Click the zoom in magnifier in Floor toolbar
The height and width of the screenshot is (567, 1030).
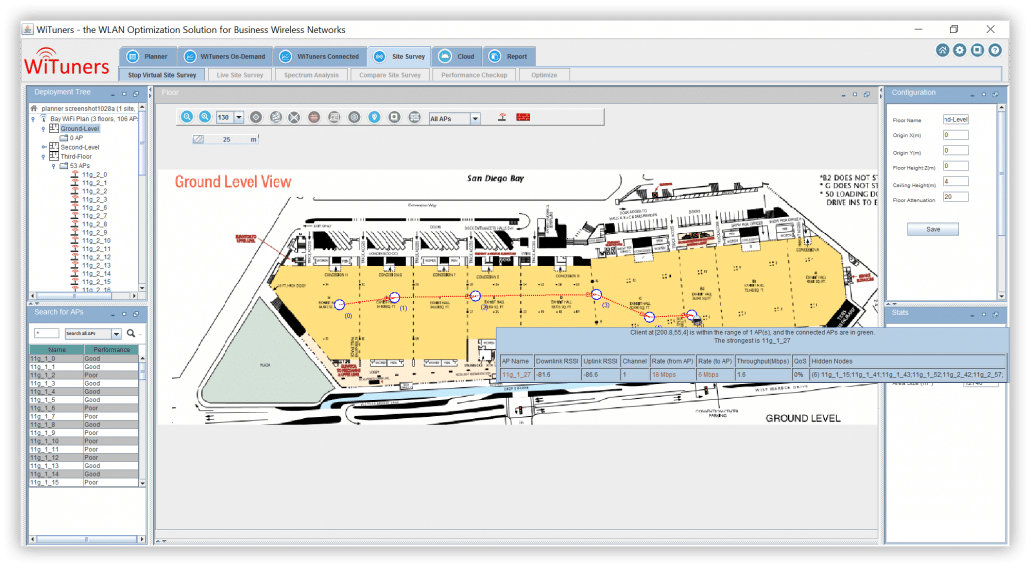point(187,117)
